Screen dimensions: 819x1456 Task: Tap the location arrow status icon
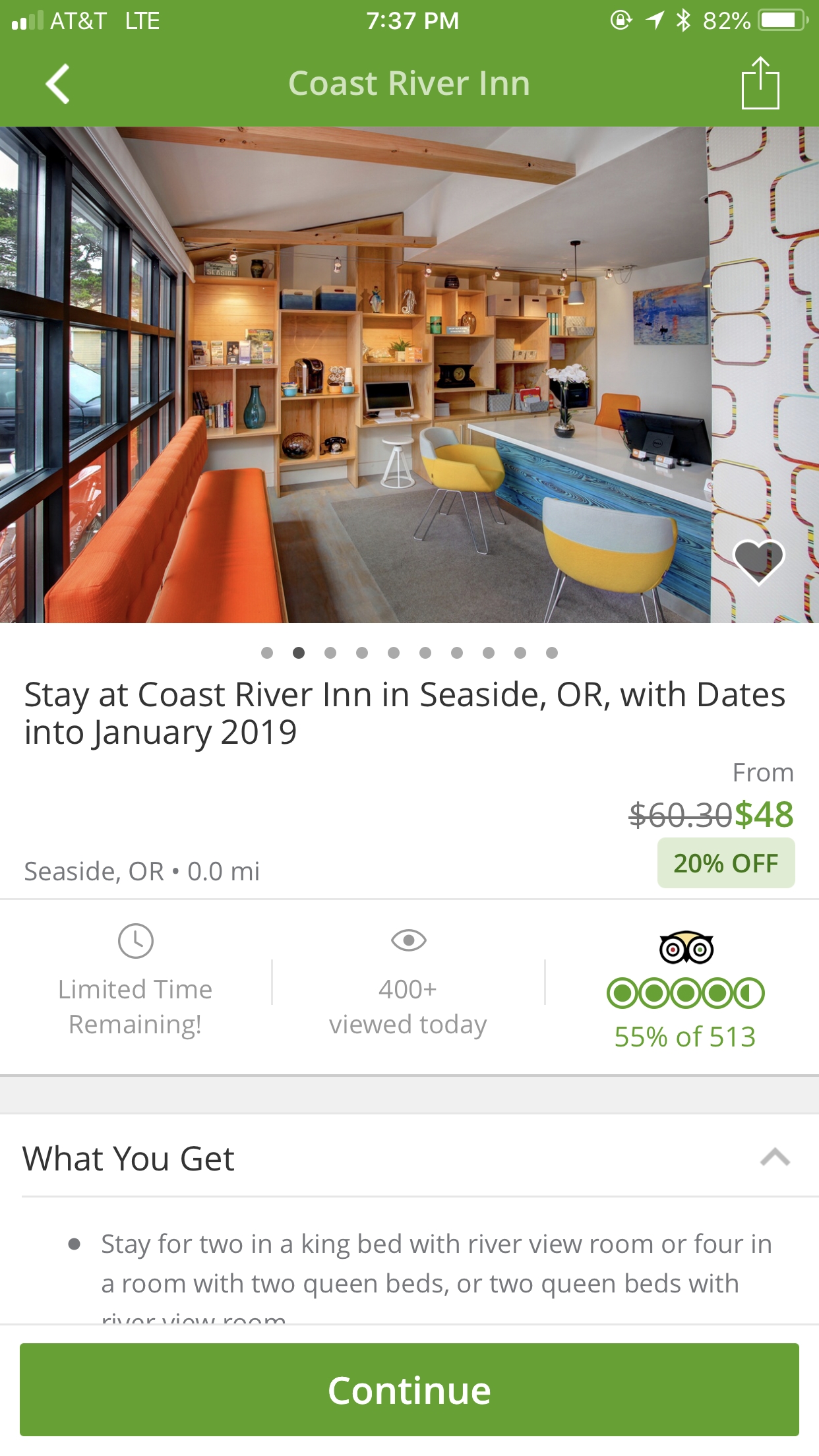[x=654, y=20]
